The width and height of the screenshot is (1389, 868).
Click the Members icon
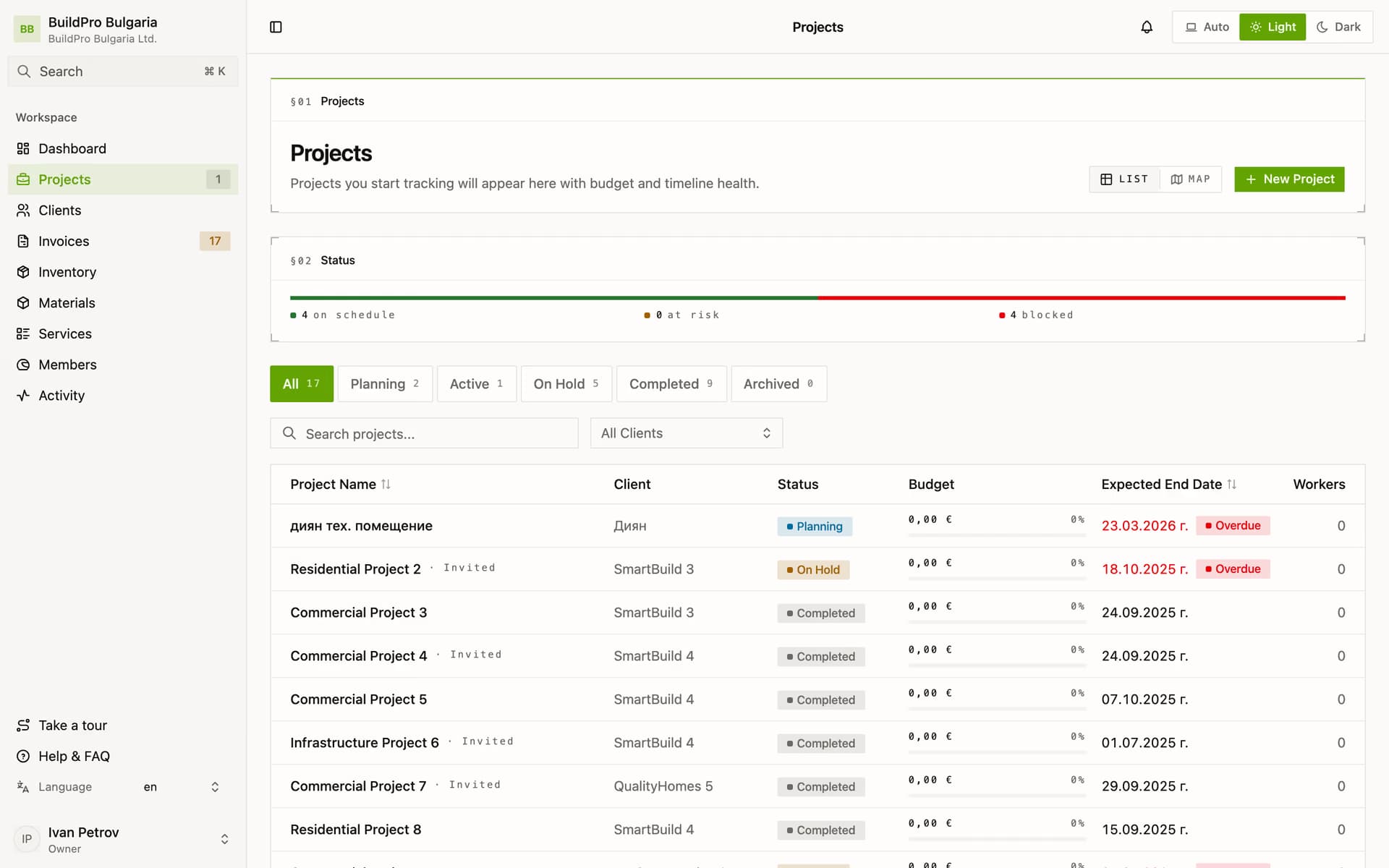pyautogui.click(x=23, y=365)
